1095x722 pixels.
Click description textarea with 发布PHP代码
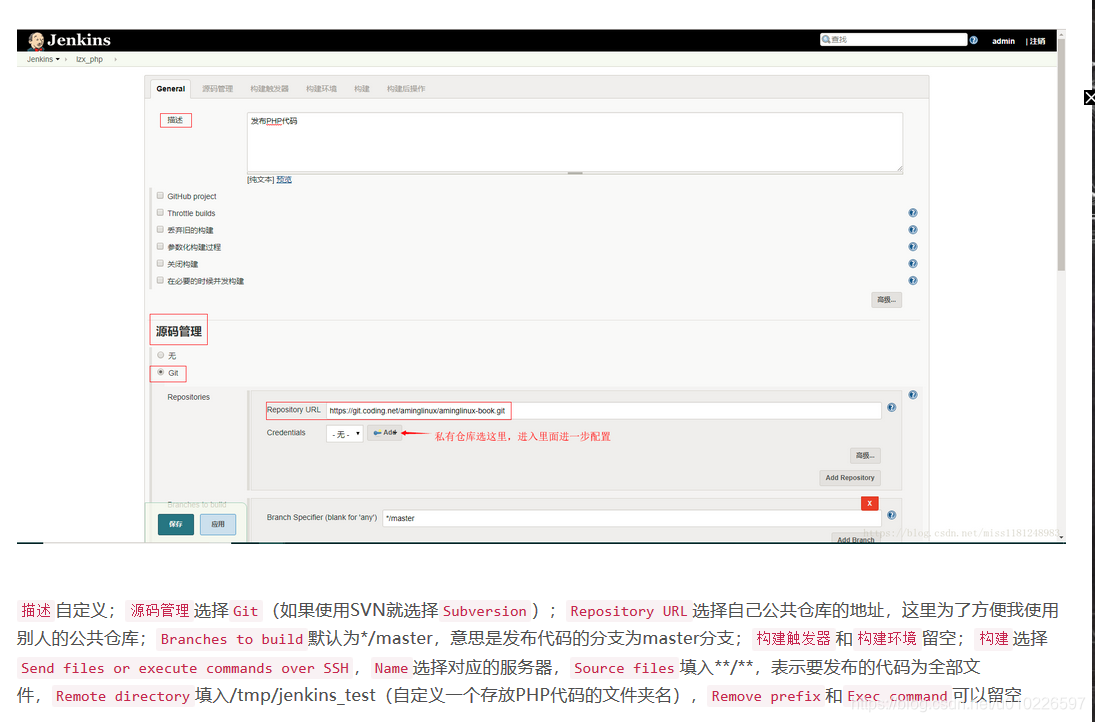point(575,142)
